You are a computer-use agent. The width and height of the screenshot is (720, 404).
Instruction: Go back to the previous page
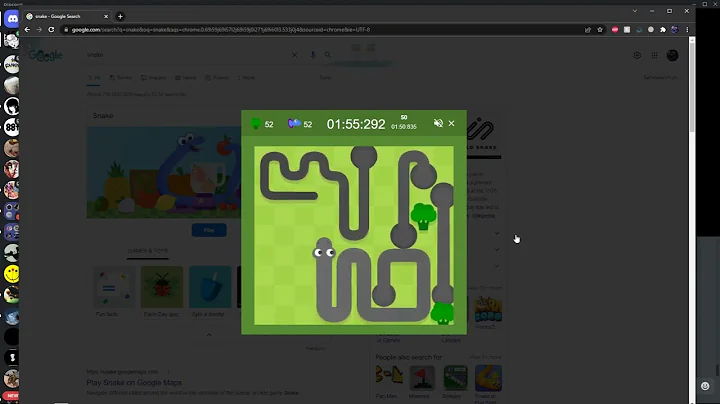tap(27, 29)
